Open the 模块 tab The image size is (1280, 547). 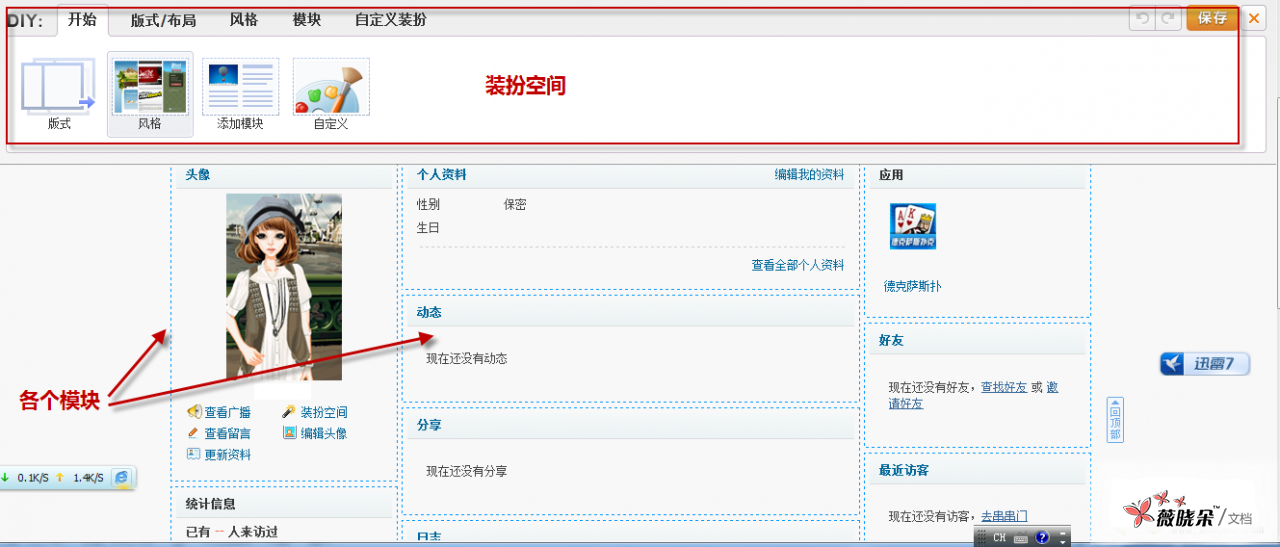307,19
